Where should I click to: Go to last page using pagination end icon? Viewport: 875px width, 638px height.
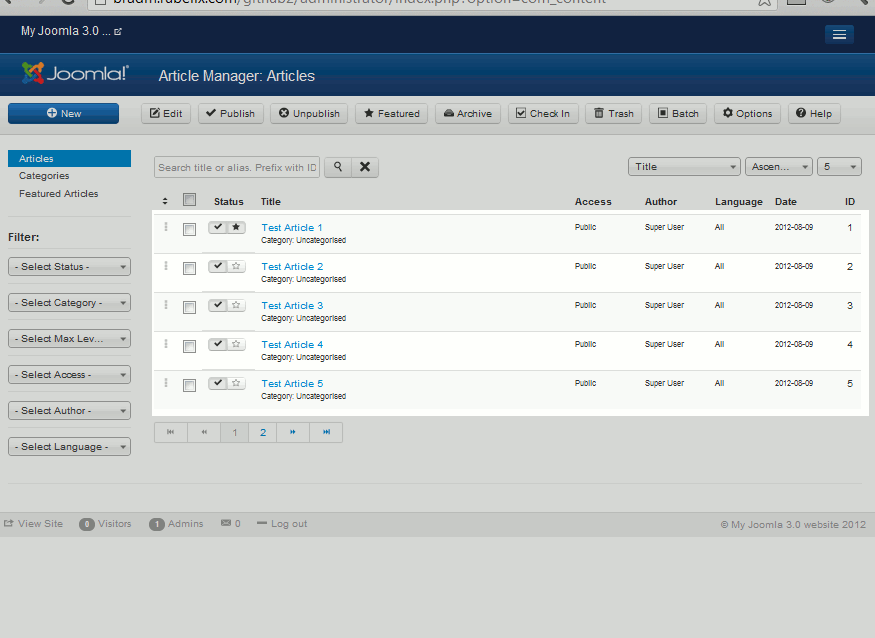tap(326, 432)
